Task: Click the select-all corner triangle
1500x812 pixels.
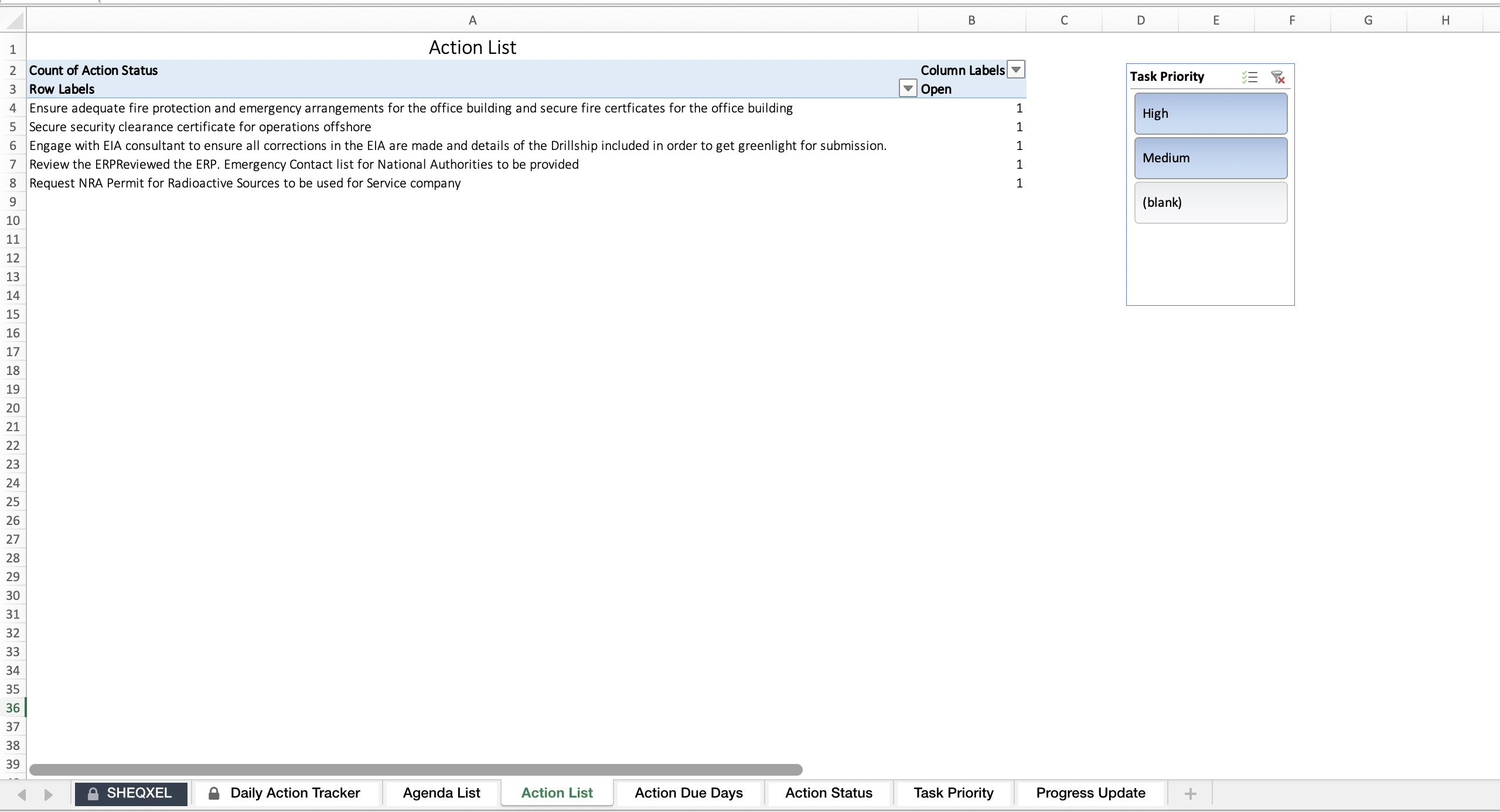Action: pyautogui.click(x=14, y=21)
